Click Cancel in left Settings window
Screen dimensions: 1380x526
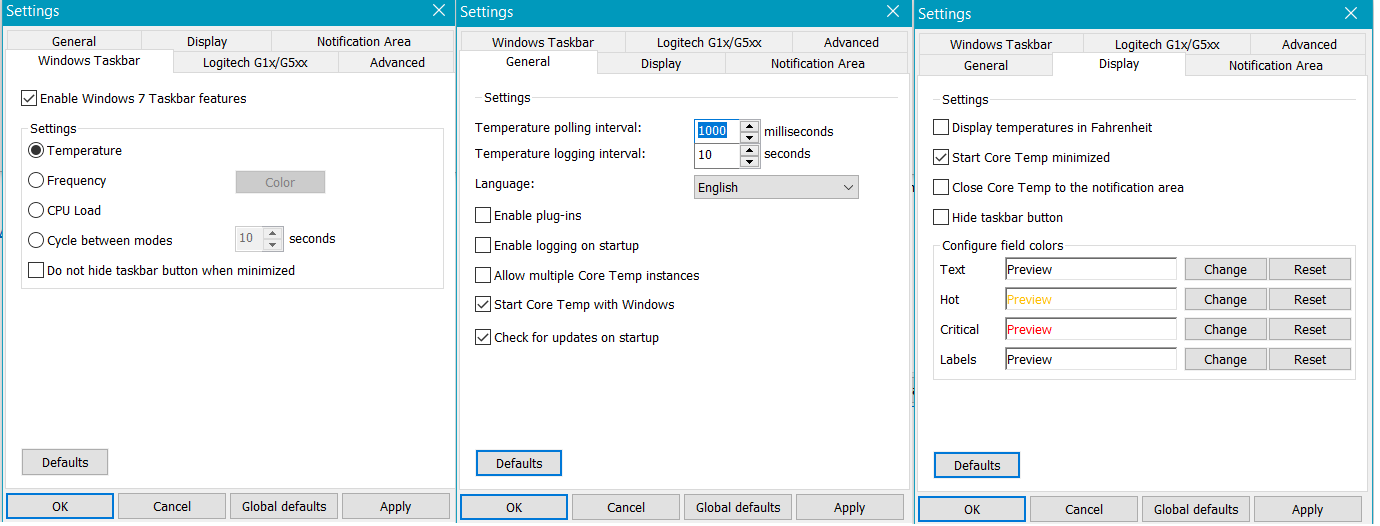[x=172, y=506]
